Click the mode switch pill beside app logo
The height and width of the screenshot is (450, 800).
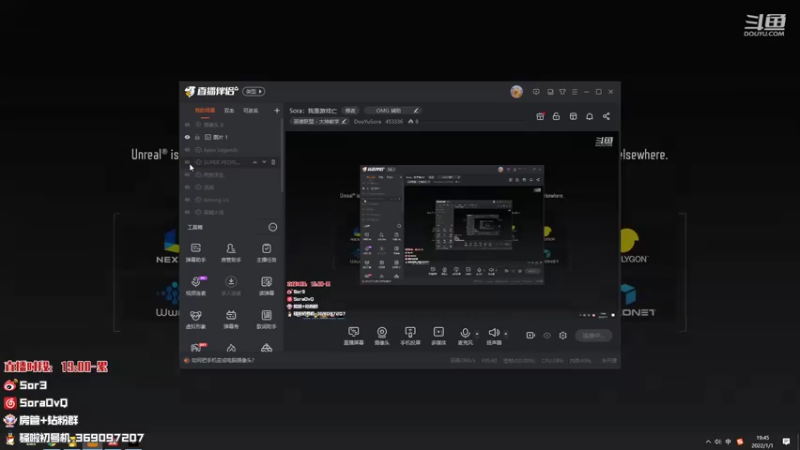click(x=254, y=91)
